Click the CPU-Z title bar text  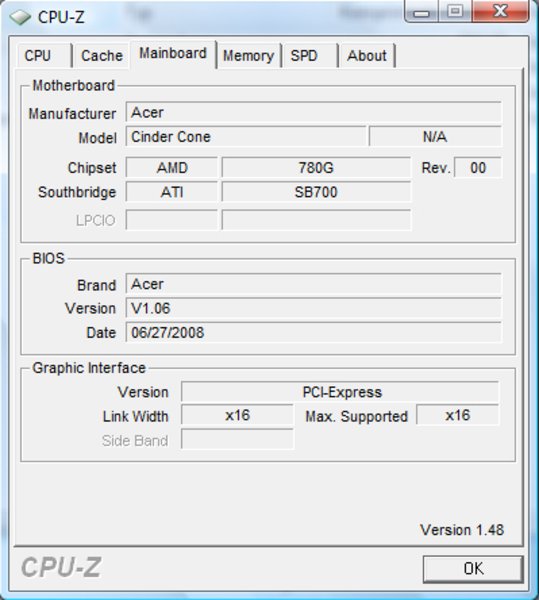[x=61, y=17]
